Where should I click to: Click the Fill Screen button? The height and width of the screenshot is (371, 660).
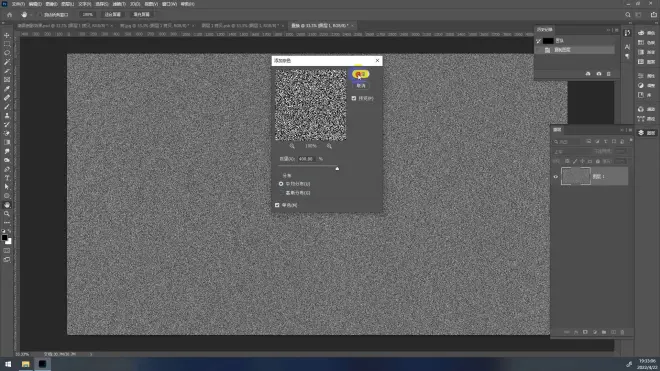(141, 15)
